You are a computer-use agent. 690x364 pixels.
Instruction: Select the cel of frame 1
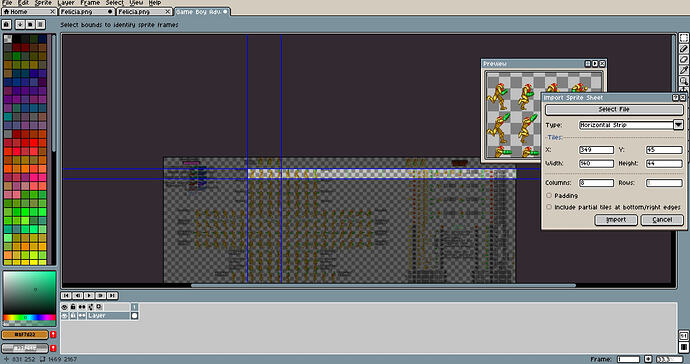coord(135,316)
